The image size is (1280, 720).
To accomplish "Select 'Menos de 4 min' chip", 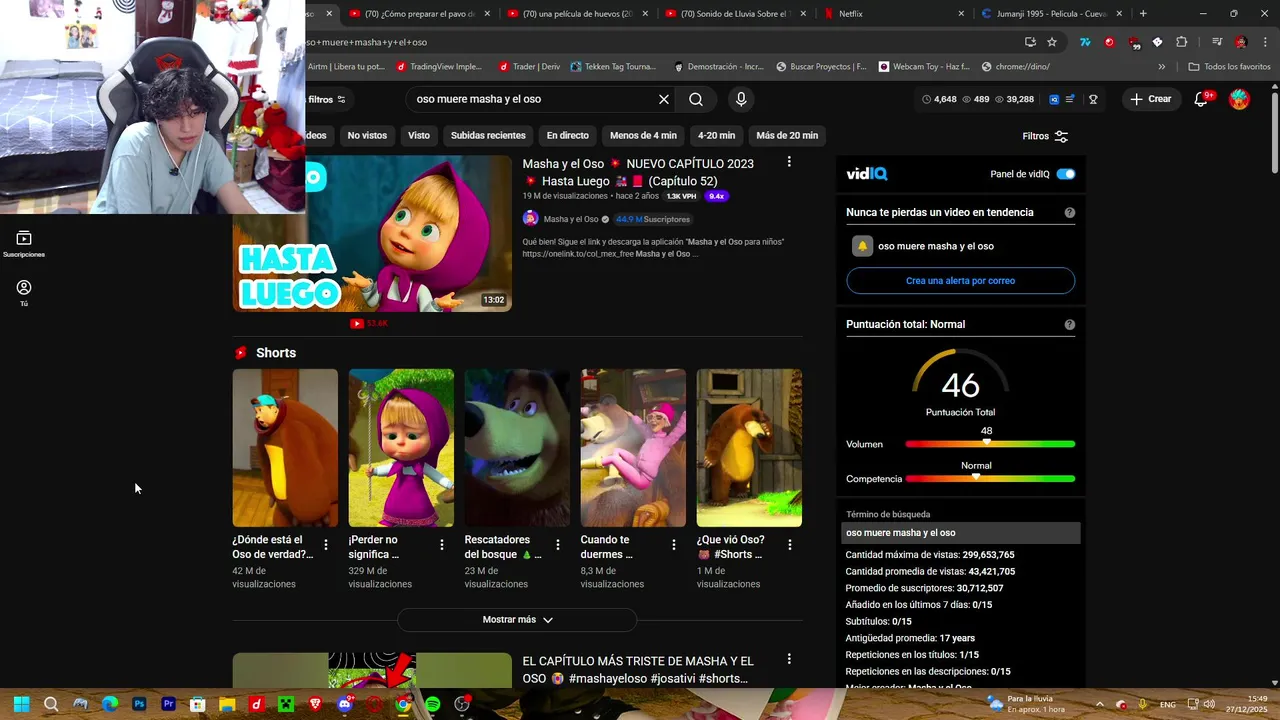I will 643,135.
